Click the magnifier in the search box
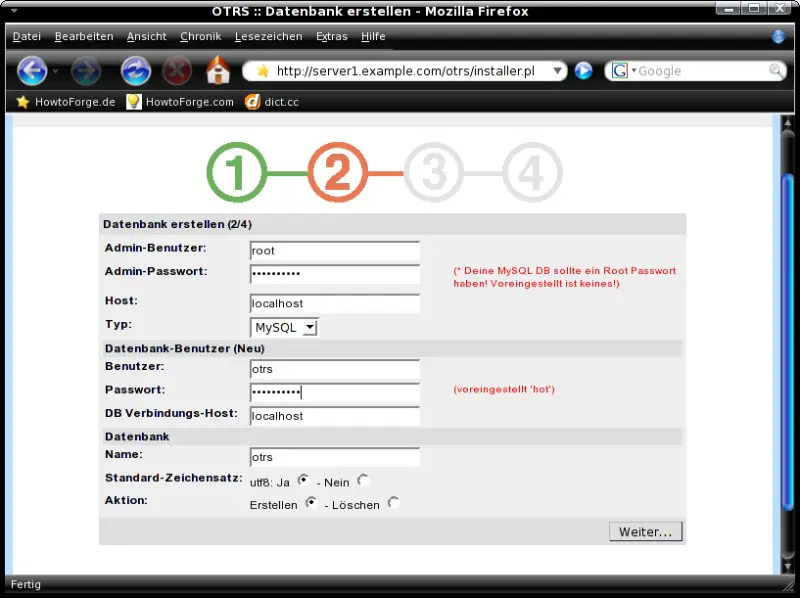Image resolution: width=800 pixels, height=598 pixels. 776,70
